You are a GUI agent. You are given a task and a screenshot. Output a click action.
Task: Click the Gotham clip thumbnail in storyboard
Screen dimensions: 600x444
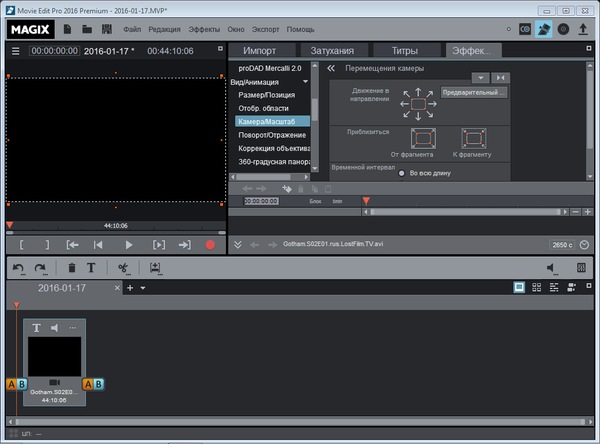55,356
